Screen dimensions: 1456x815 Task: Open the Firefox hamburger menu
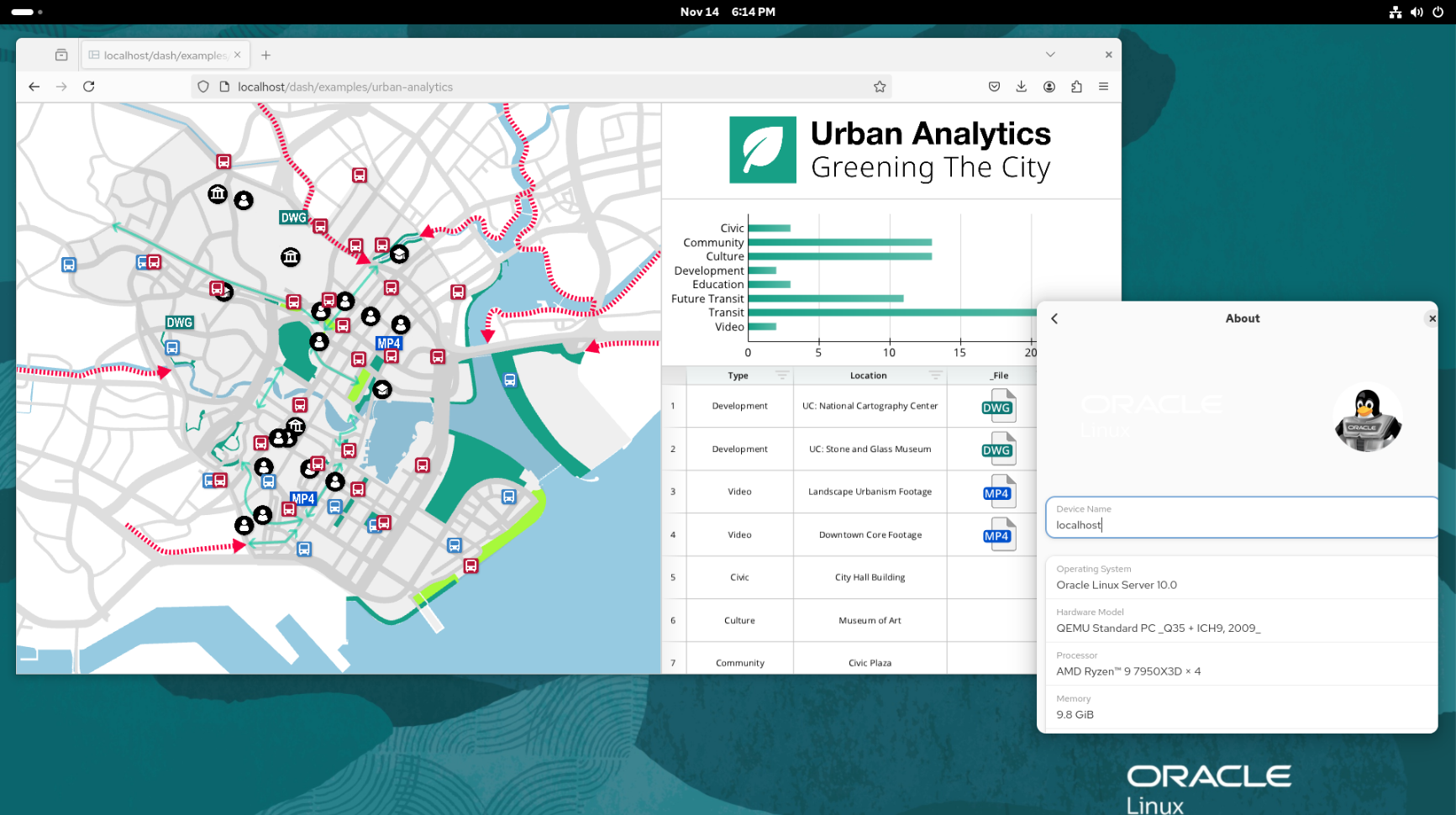pos(1103,87)
